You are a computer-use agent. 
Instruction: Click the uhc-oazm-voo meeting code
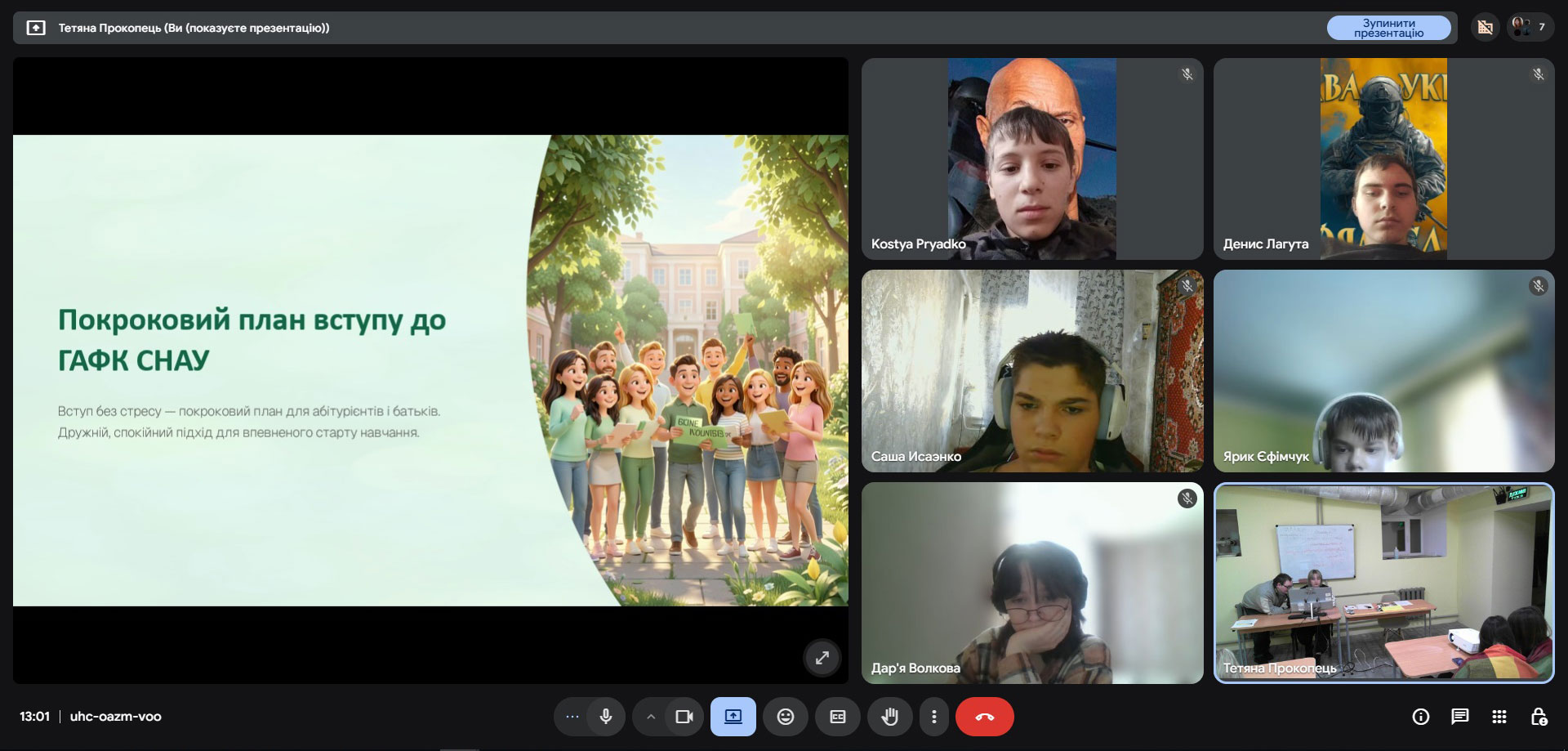[x=116, y=717]
